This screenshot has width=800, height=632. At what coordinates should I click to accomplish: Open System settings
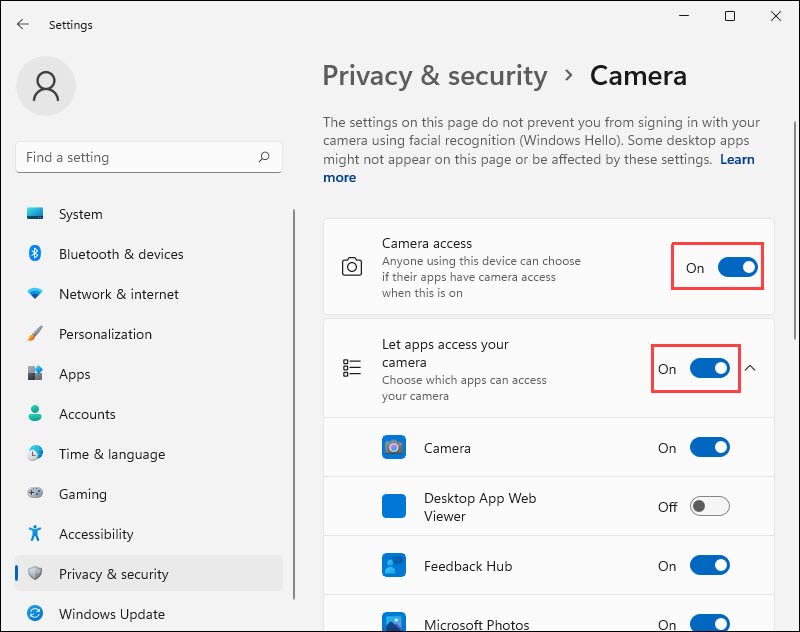pos(148,214)
